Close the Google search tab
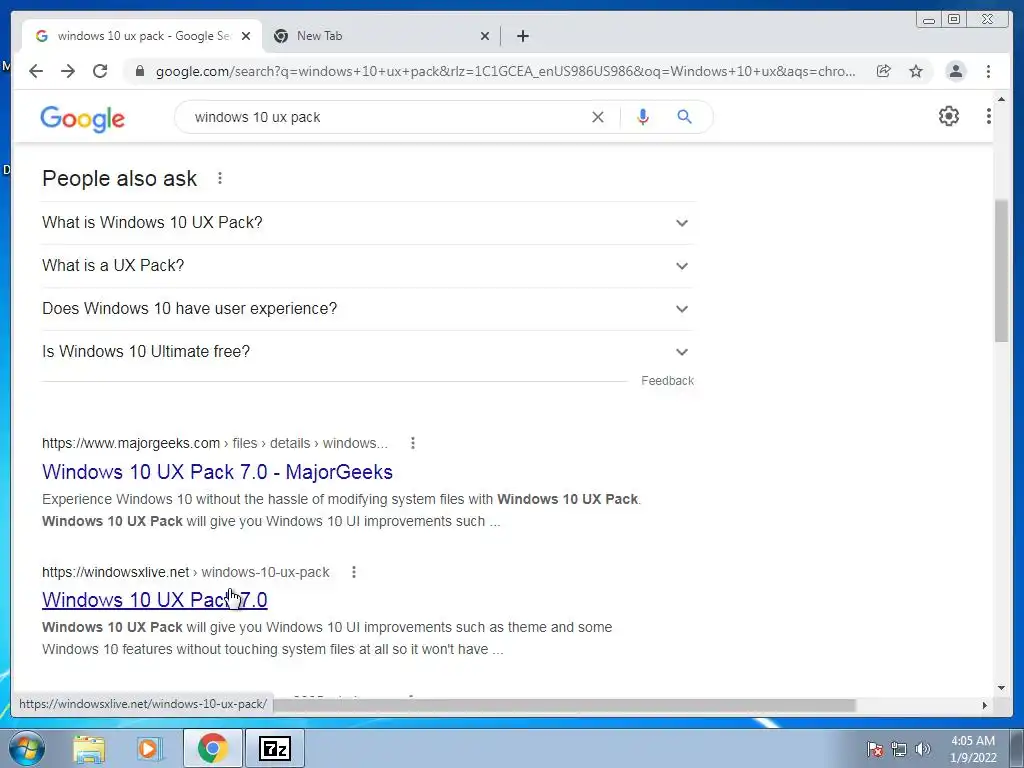Screen dimensions: 1024x768 point(246,36)
